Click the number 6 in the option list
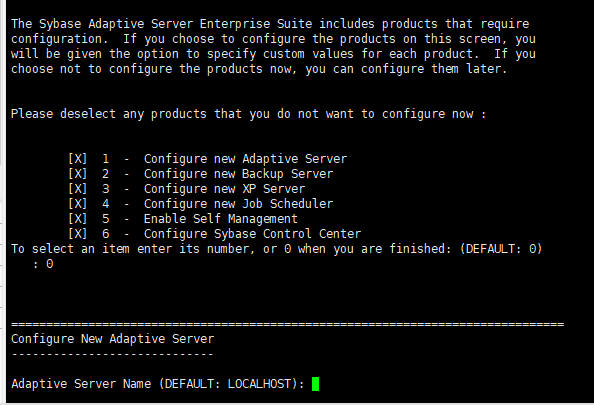The height and width of the screenshot is (405, 594). click(106, 234)
